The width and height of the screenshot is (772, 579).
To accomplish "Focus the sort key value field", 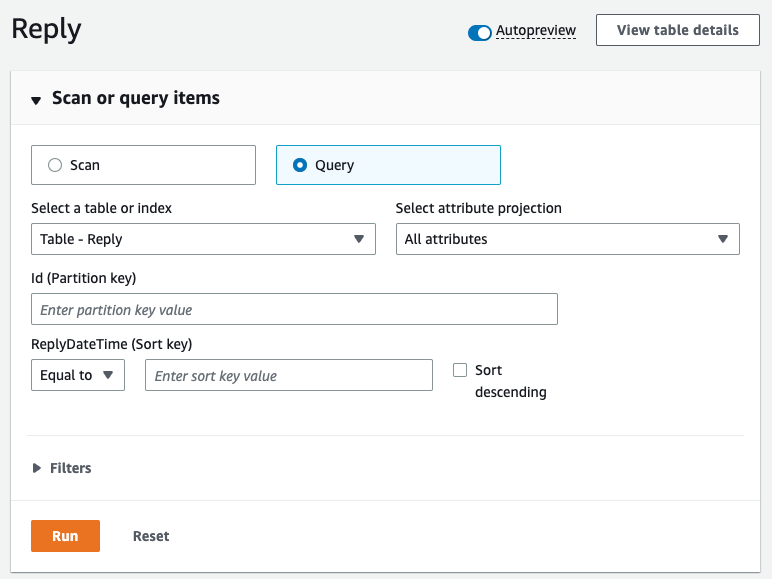I will point(288,376).
